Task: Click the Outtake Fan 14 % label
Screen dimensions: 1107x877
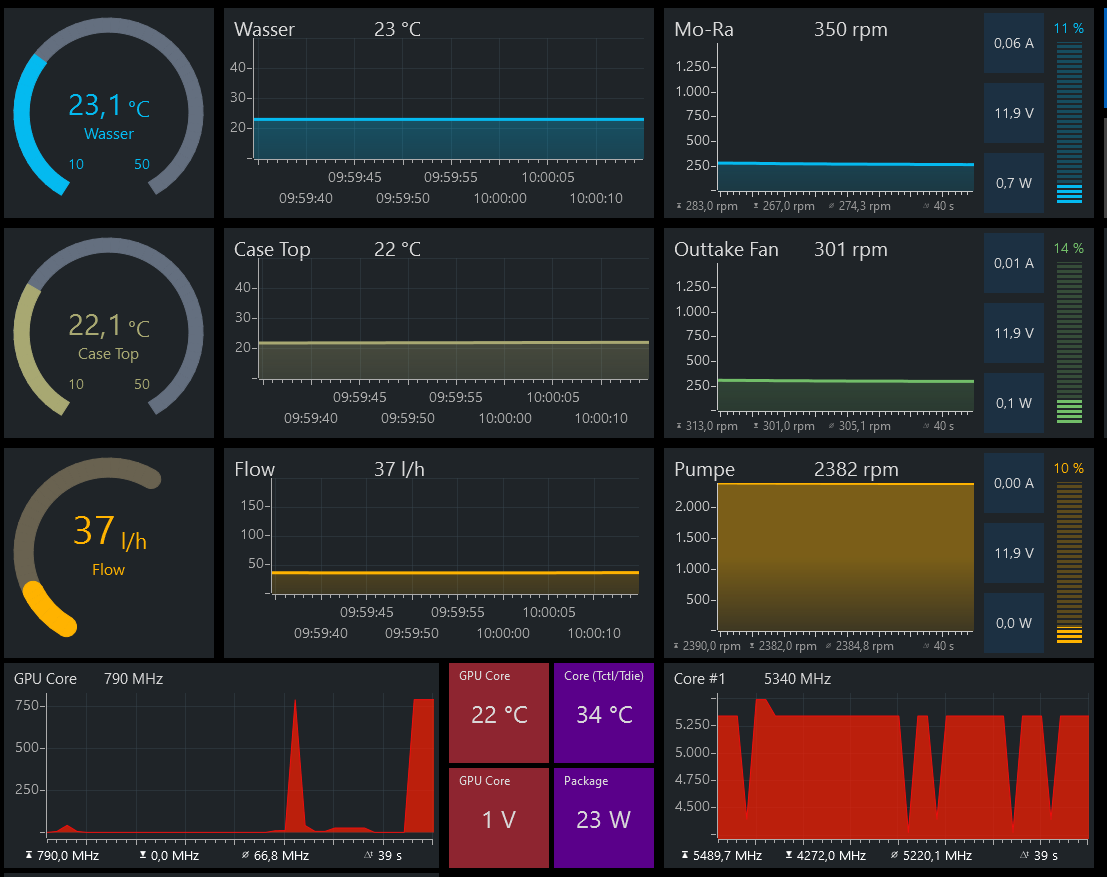Action: (x=1069, y=249)
